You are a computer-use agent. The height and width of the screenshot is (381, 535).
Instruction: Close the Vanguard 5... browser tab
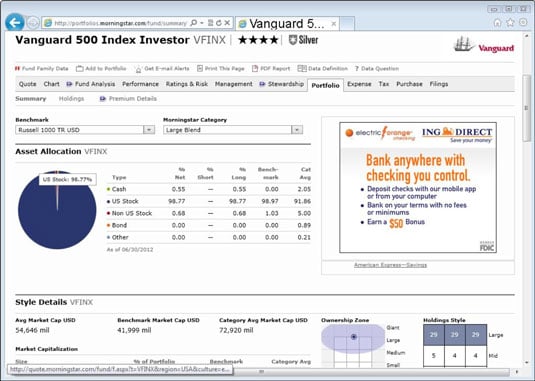pos(334,24)
